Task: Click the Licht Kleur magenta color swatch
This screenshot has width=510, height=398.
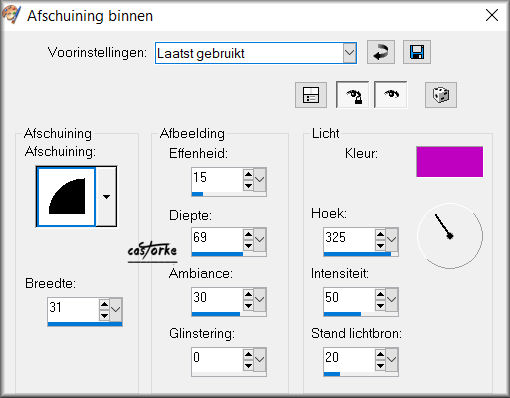Action: (449, 162)
